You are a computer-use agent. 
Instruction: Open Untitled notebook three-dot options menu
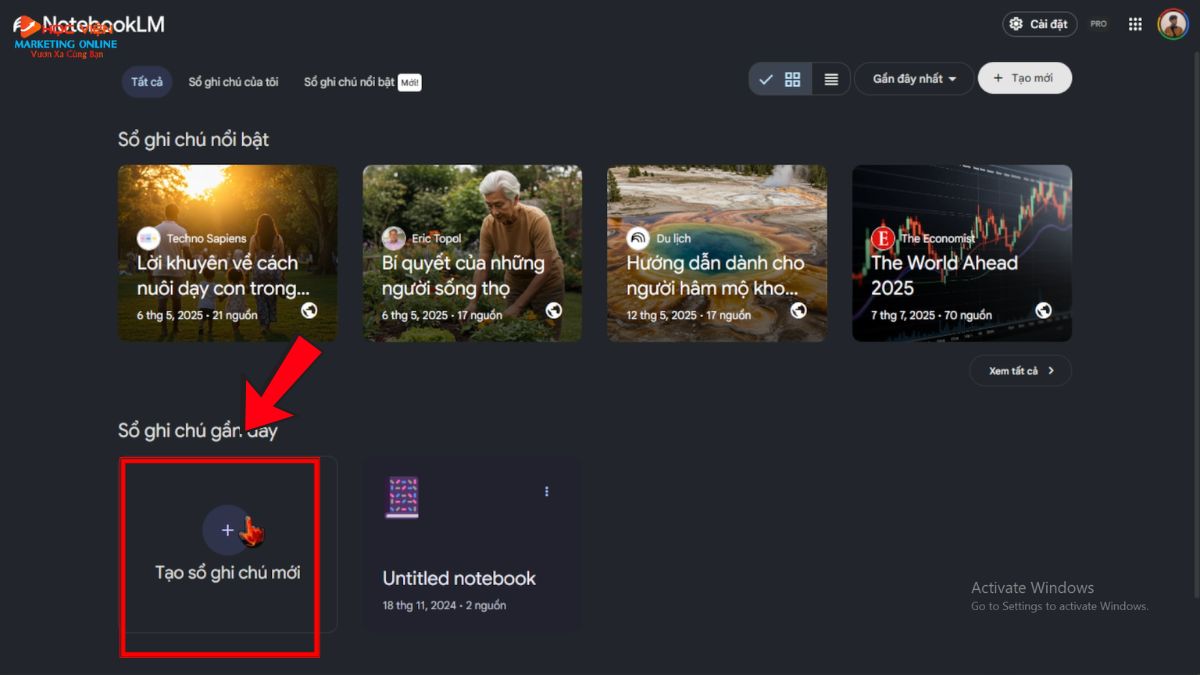(546, 491)
